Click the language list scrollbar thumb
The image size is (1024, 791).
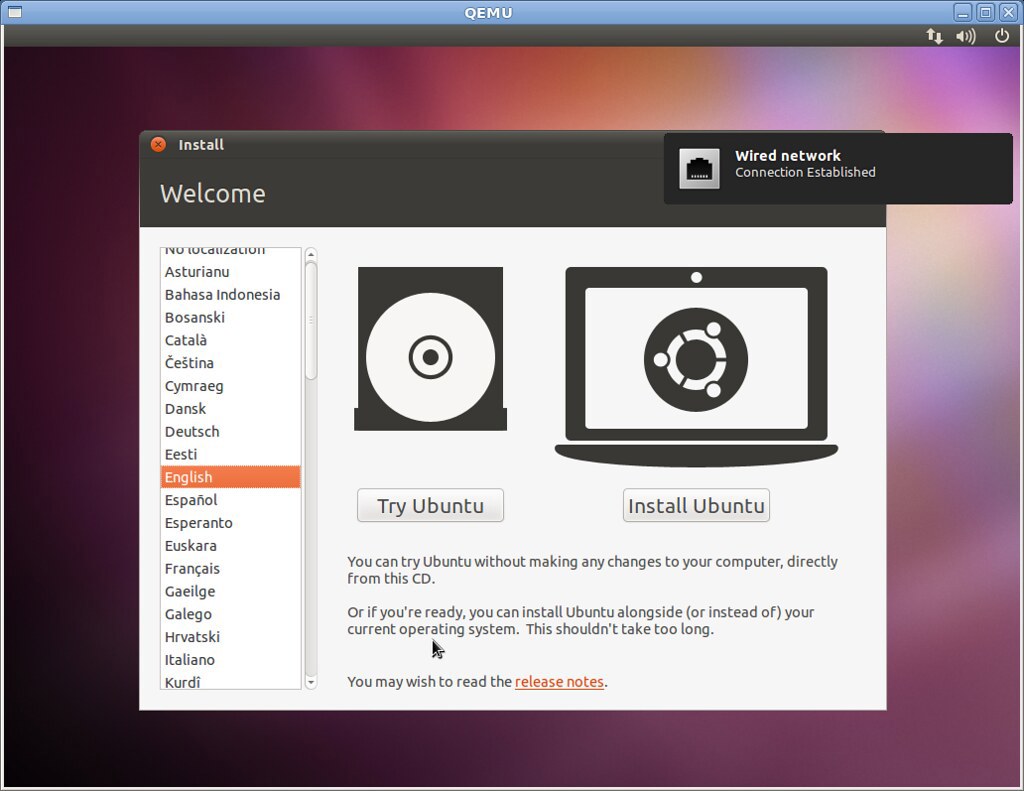coord(311,320)
